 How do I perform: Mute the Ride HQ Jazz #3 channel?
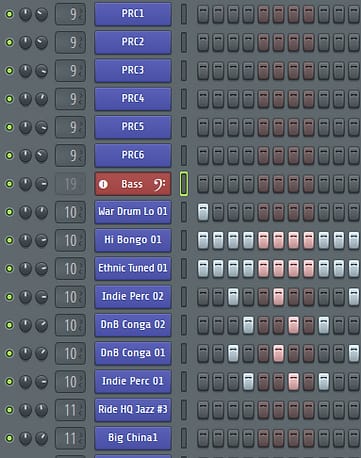click(10, 410)
